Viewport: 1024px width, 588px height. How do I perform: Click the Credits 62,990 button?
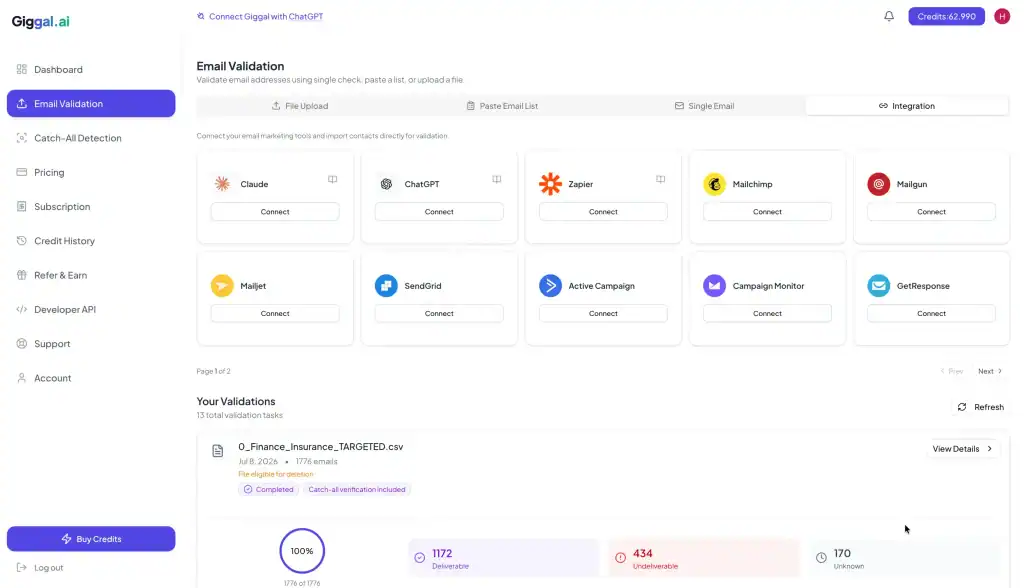pyautogui.click(x=946, y=16)
